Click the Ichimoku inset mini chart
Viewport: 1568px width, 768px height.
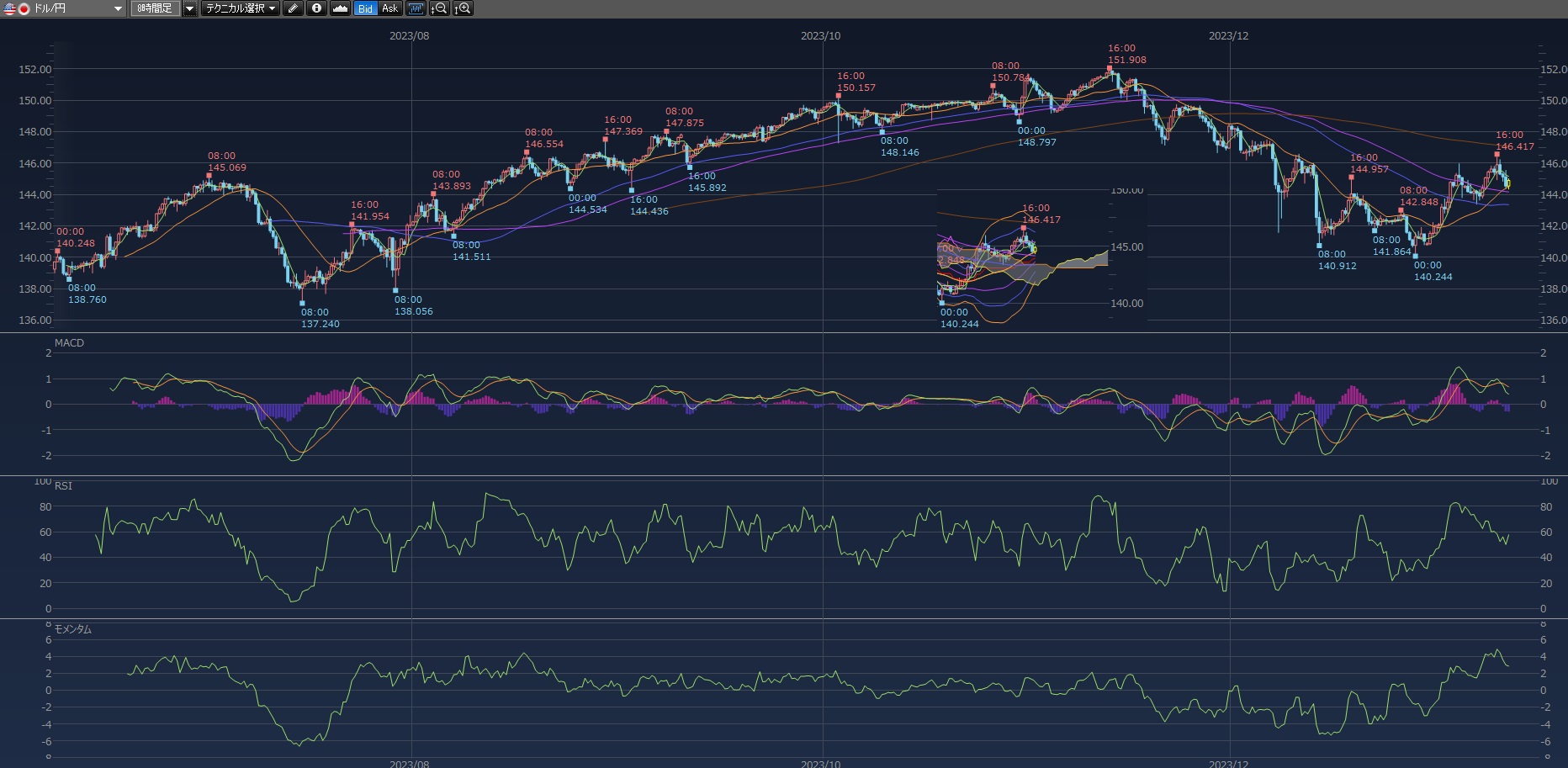coord(1022,257)
